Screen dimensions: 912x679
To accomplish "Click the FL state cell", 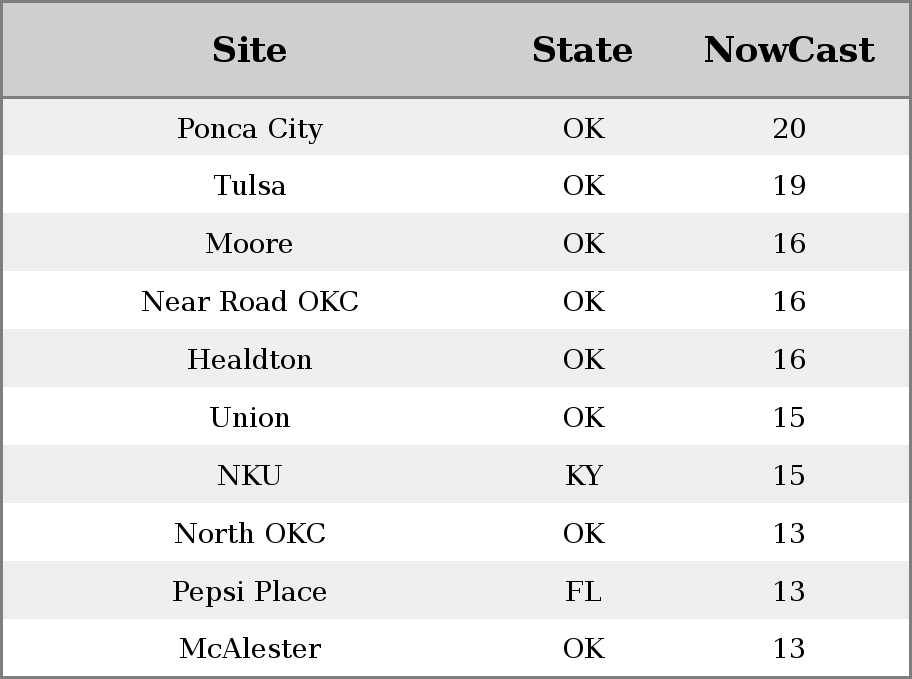I will click(x=583, y=591).
